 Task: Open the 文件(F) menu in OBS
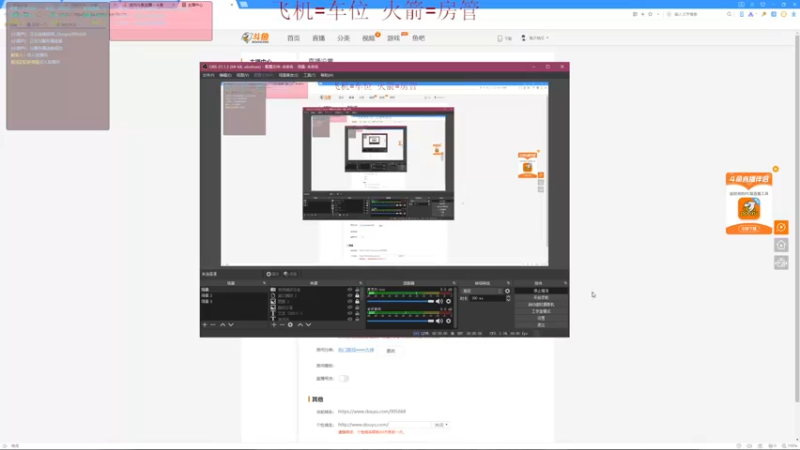pyautogui.click(x=208, y=75)
